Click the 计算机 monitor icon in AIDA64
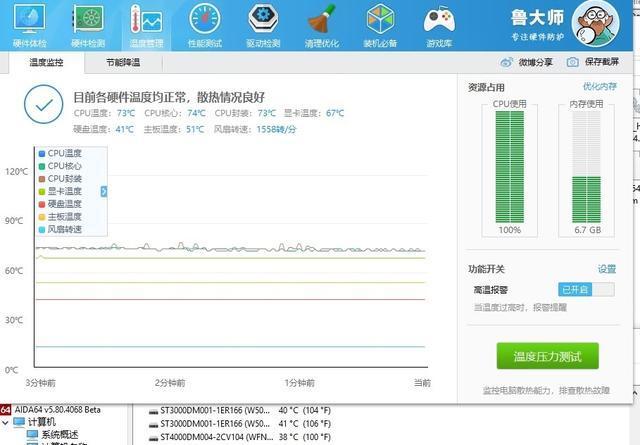Image resolution: width=640 pixels, height=445 pixels. tap(19, 422)
